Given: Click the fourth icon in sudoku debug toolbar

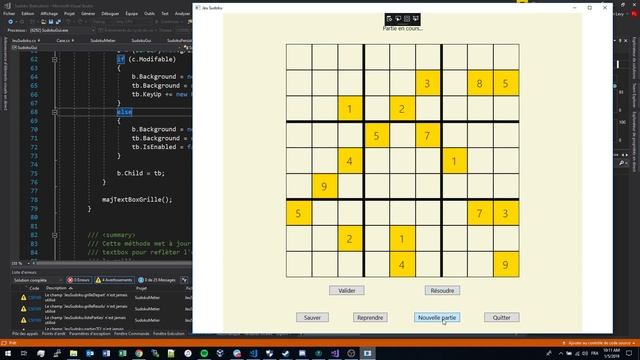Looking at the screenshot, I should [416, 19].
